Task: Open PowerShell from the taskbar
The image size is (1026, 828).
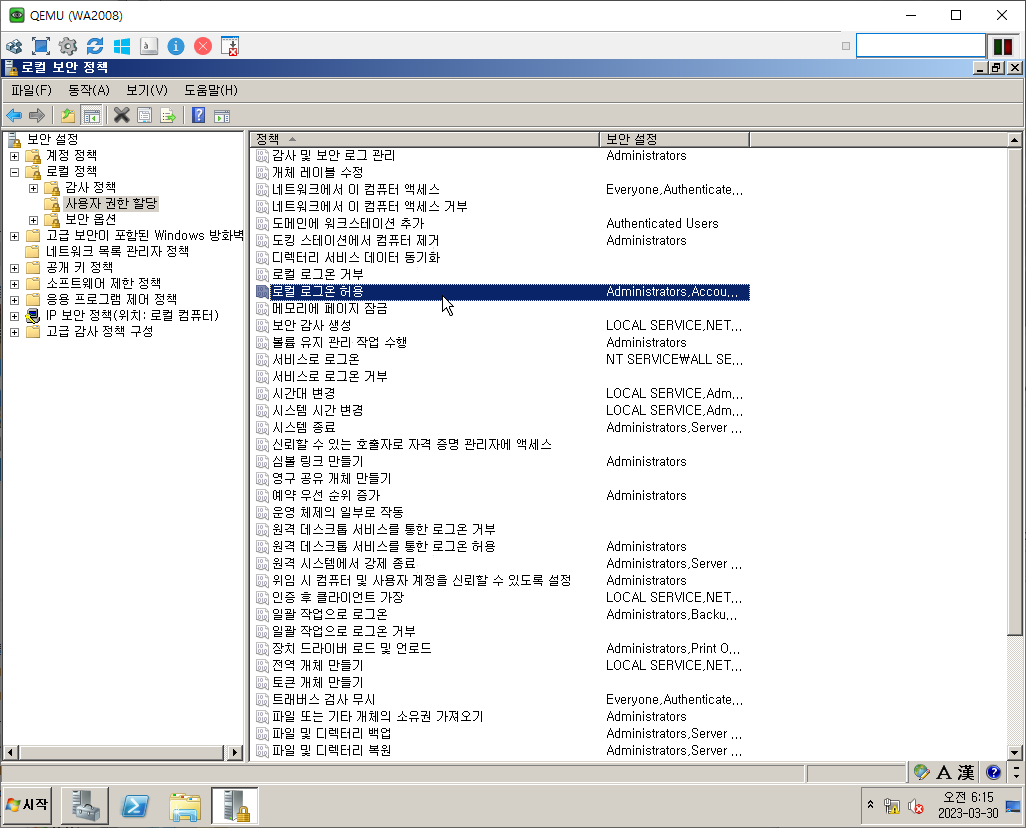Action: pyautogui.click(x=135, y=806)
